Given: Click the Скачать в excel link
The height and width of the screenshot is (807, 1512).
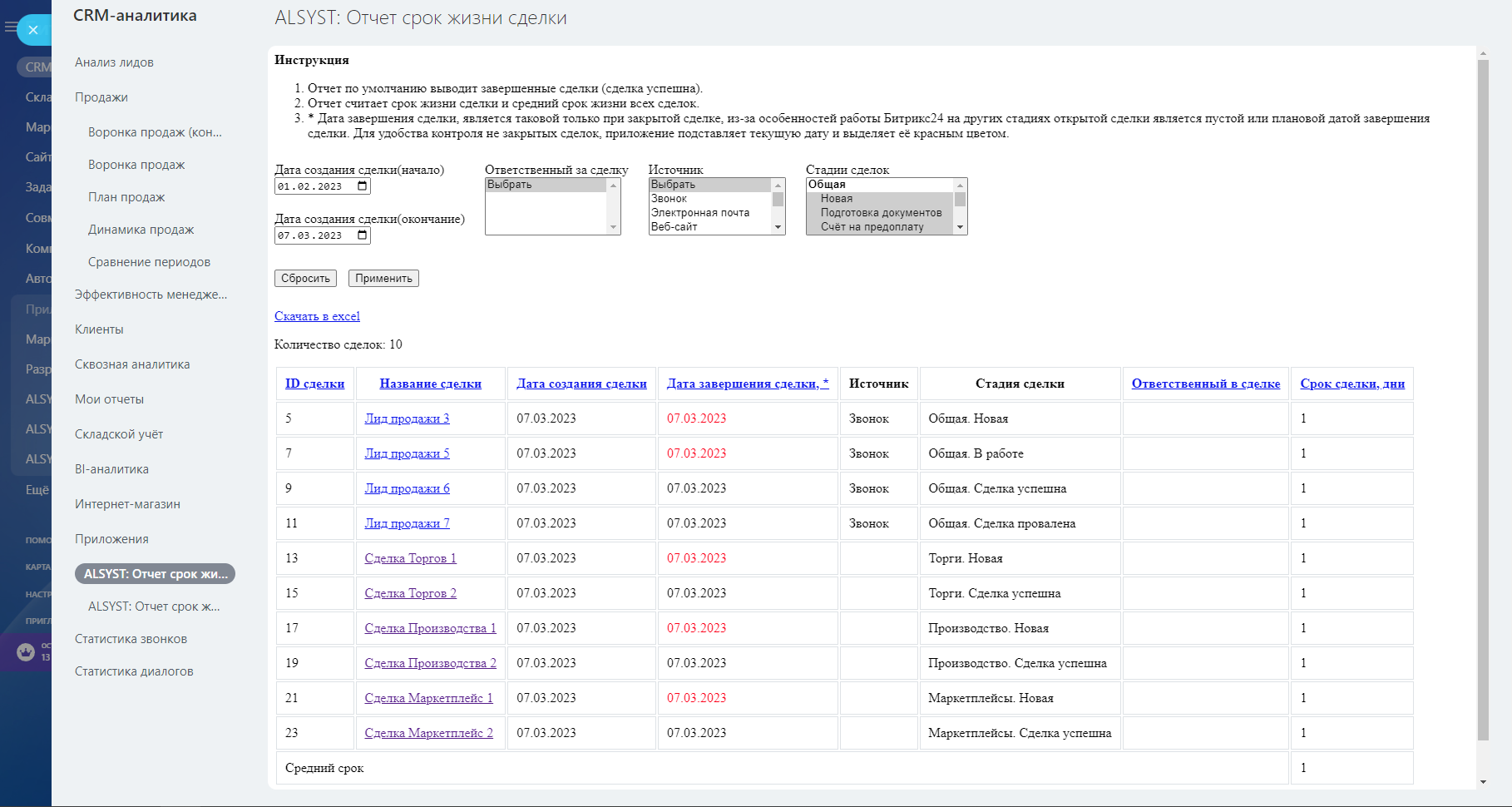Looking at the screenshot, I should 317,316.
